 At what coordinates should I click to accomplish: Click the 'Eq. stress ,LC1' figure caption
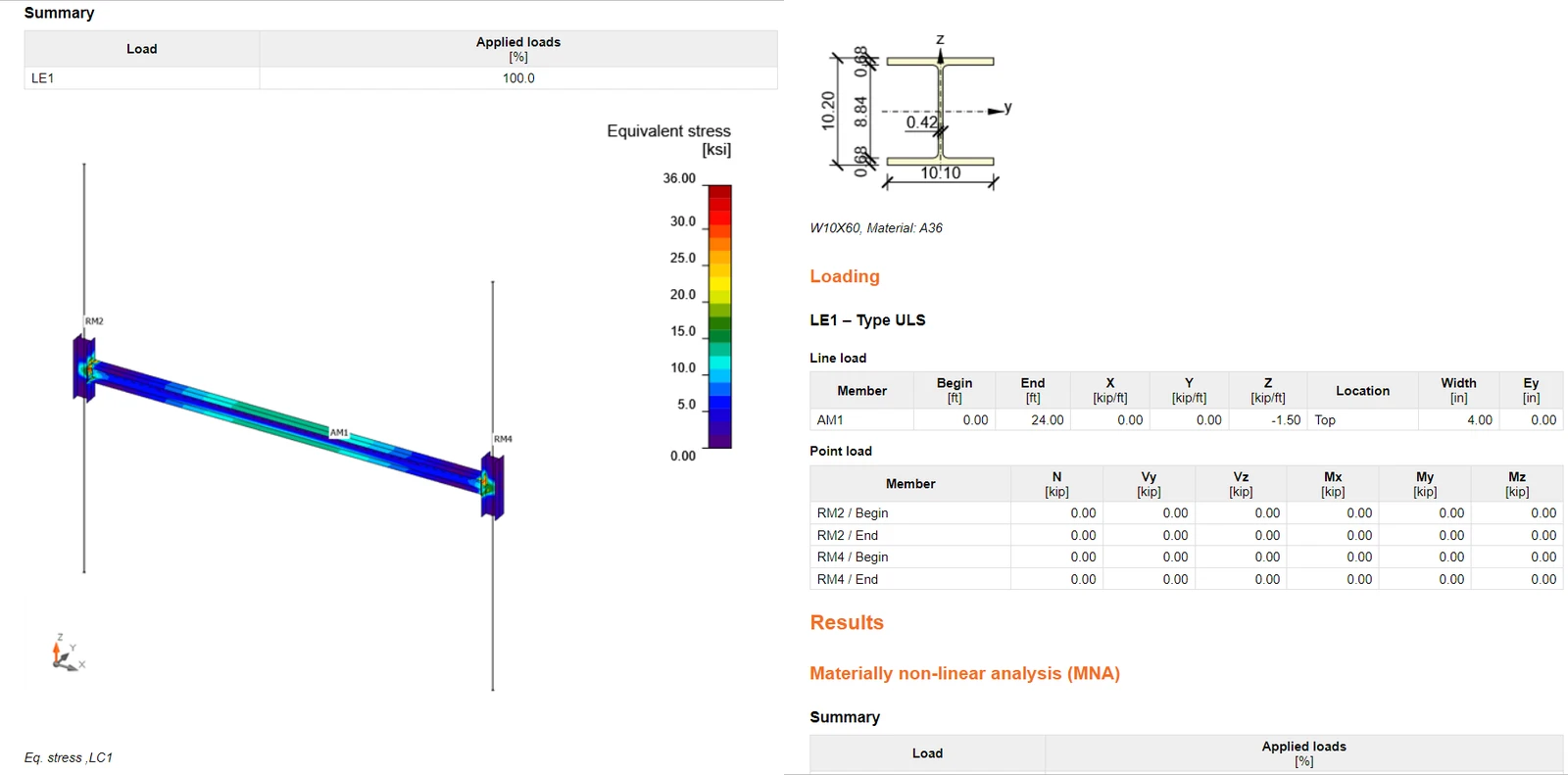(x=69, y=757)
